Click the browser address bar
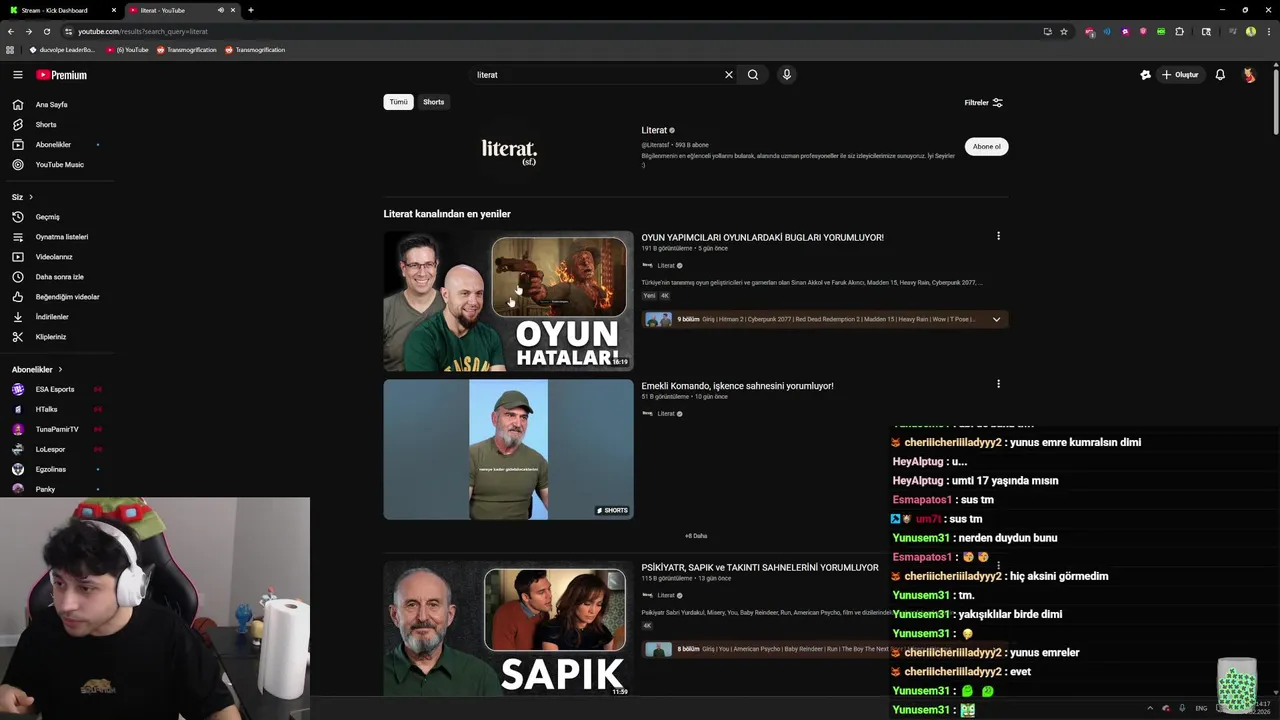 [550, 32]
